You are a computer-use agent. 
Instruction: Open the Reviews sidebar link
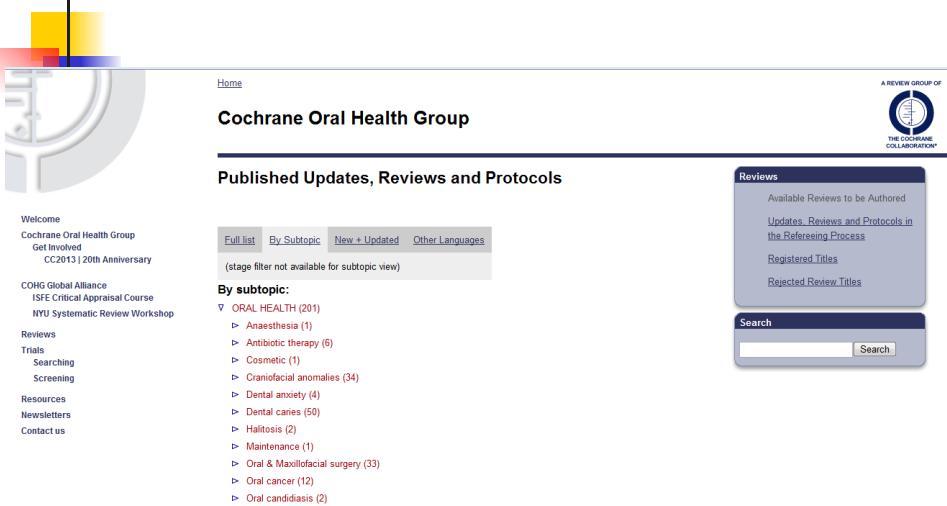[x=38, y=334]
